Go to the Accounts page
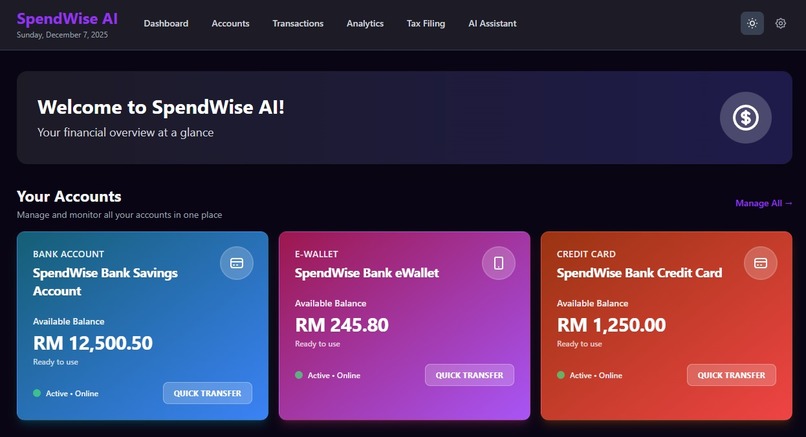806x437 pixels. point(230,24)
